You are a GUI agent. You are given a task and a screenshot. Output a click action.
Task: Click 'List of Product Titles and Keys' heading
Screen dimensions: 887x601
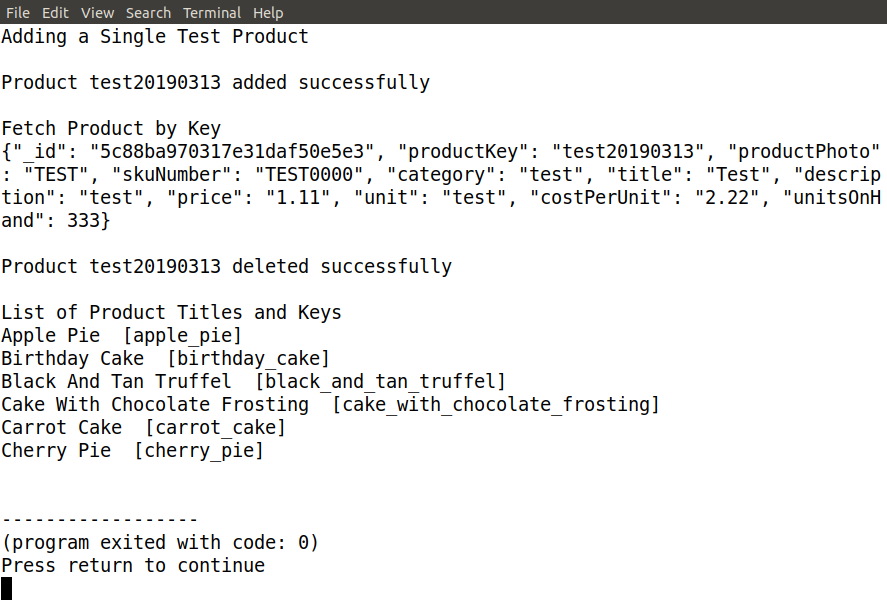tap(171, 313)
